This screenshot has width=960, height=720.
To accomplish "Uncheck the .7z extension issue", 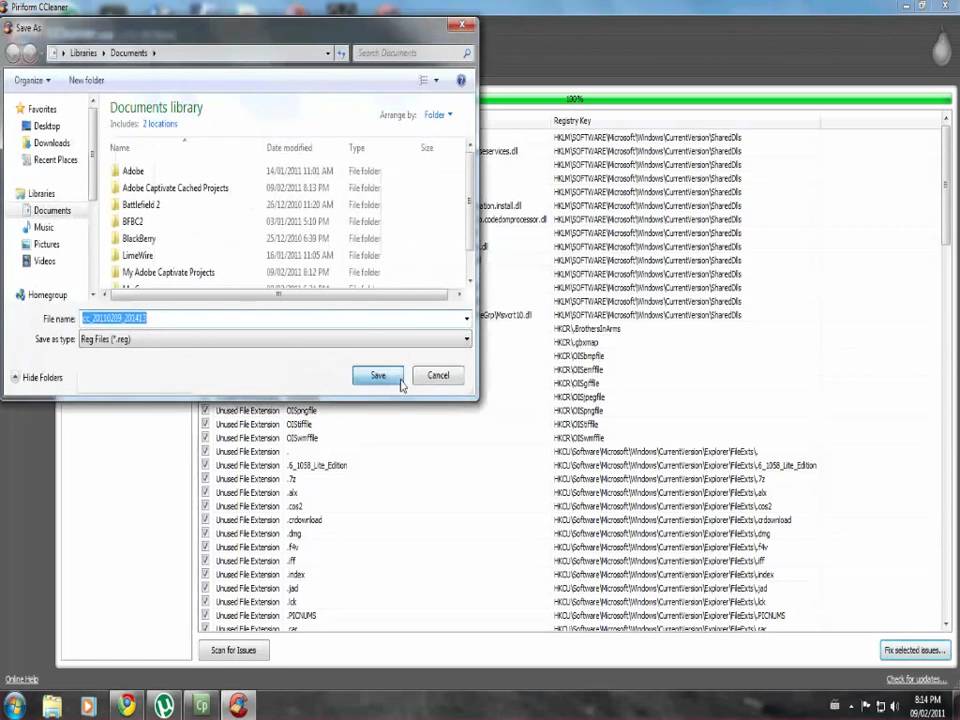I will 205,479.
